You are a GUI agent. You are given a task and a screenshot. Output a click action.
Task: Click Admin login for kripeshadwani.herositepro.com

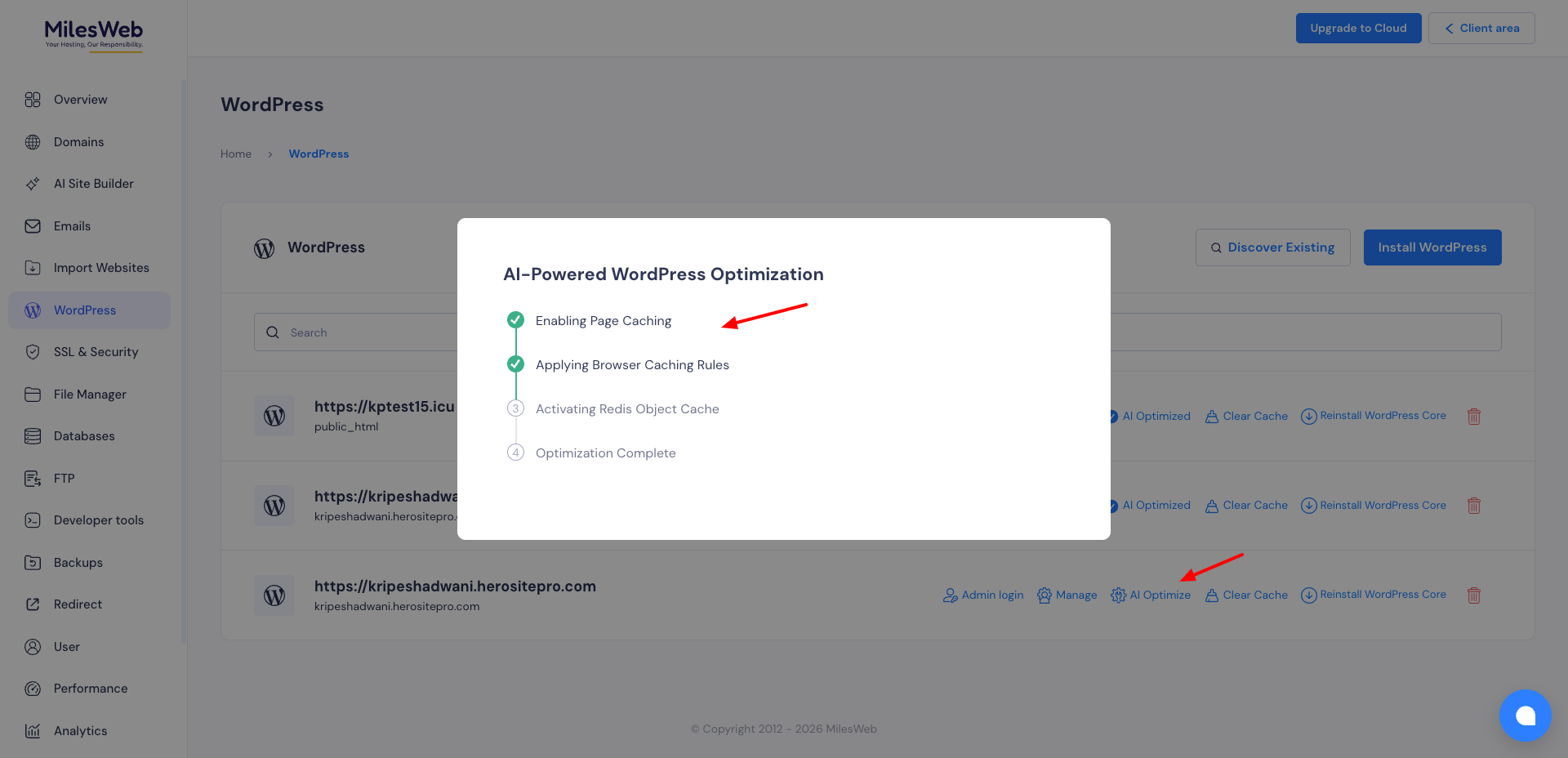click(x=983, y=595)
